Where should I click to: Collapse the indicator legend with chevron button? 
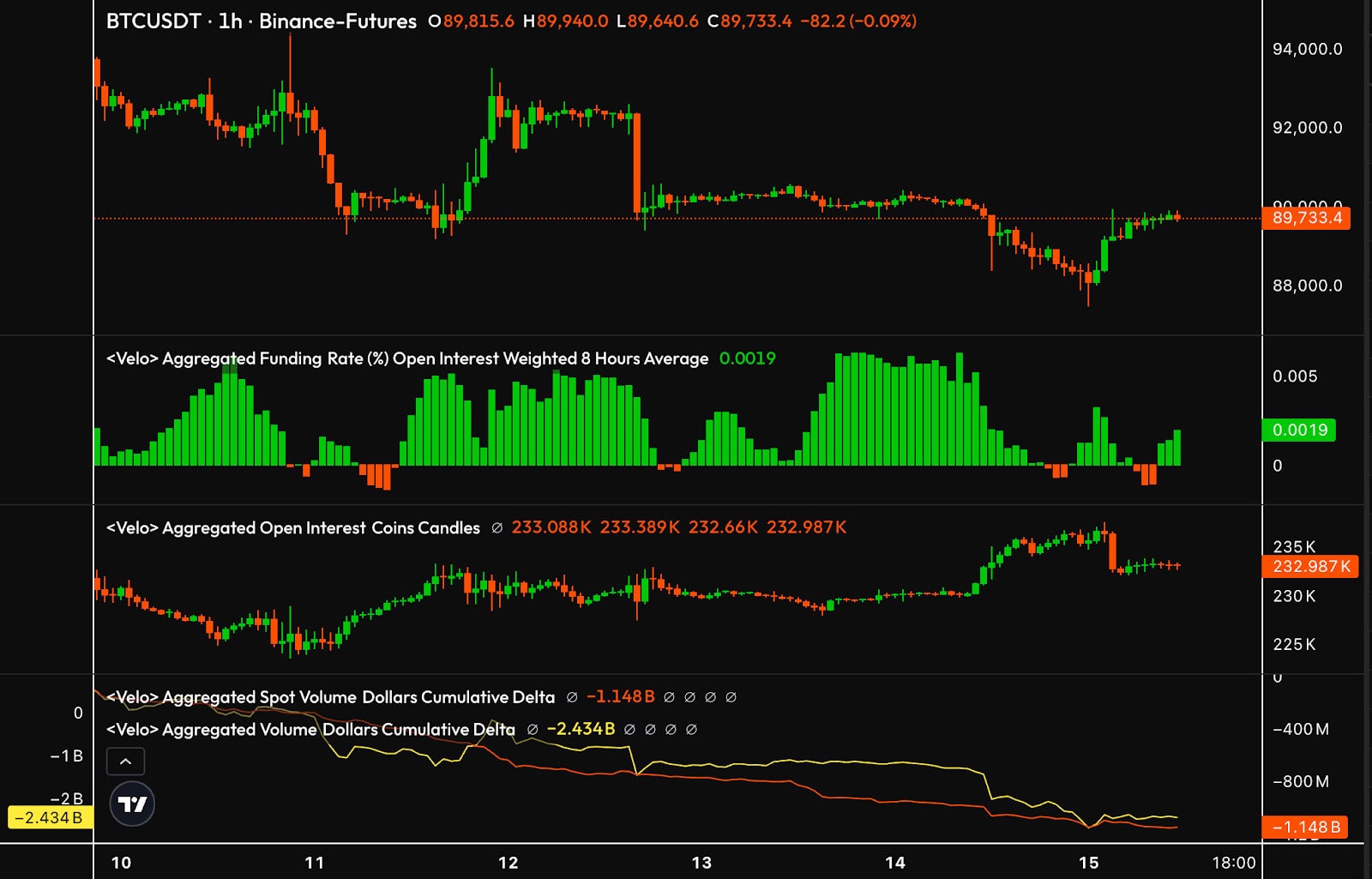[x=125, y=762]
